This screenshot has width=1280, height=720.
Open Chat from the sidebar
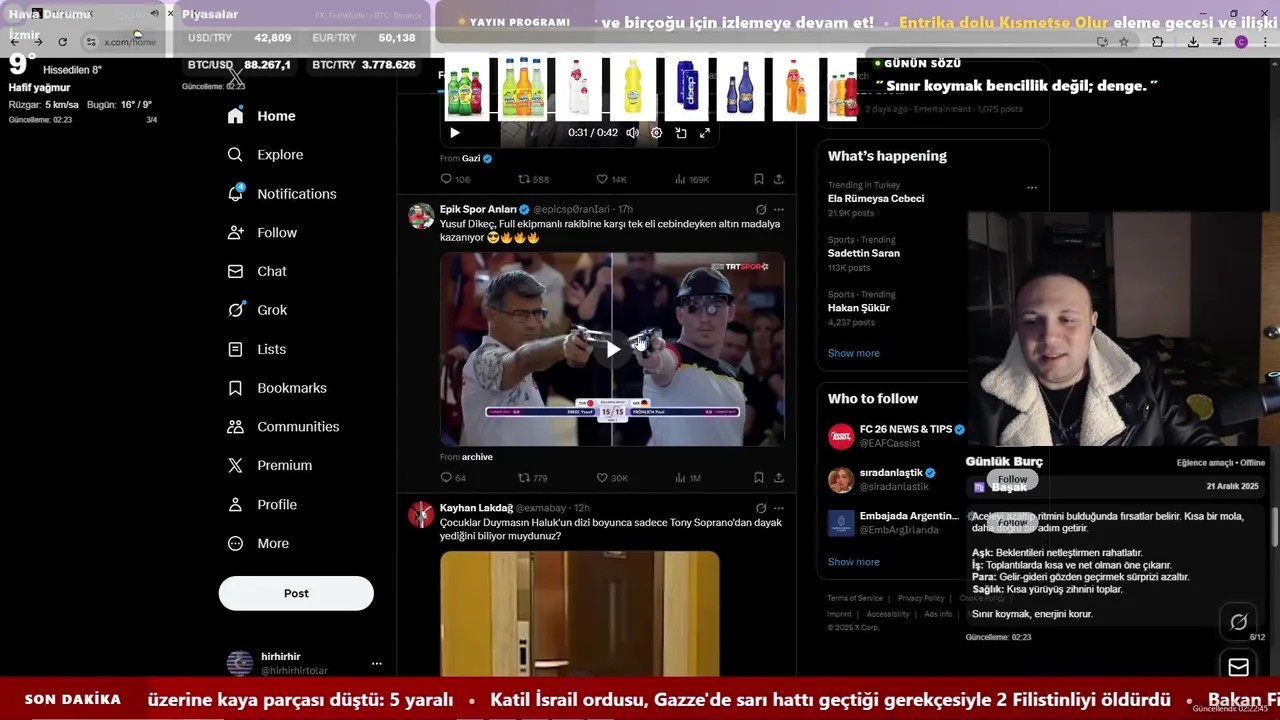pos(257,272)
